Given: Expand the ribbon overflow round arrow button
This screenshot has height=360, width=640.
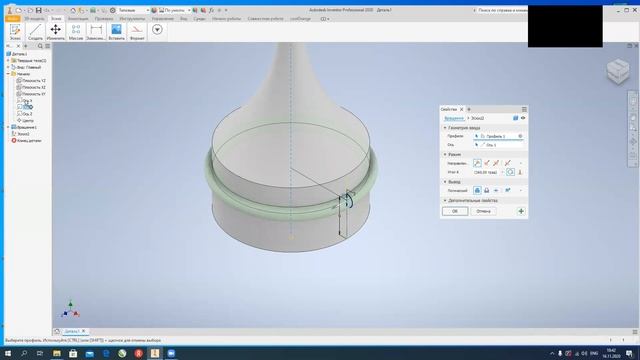Looking at the screenshot, I should pyautogui.click(x=157, y=29).
